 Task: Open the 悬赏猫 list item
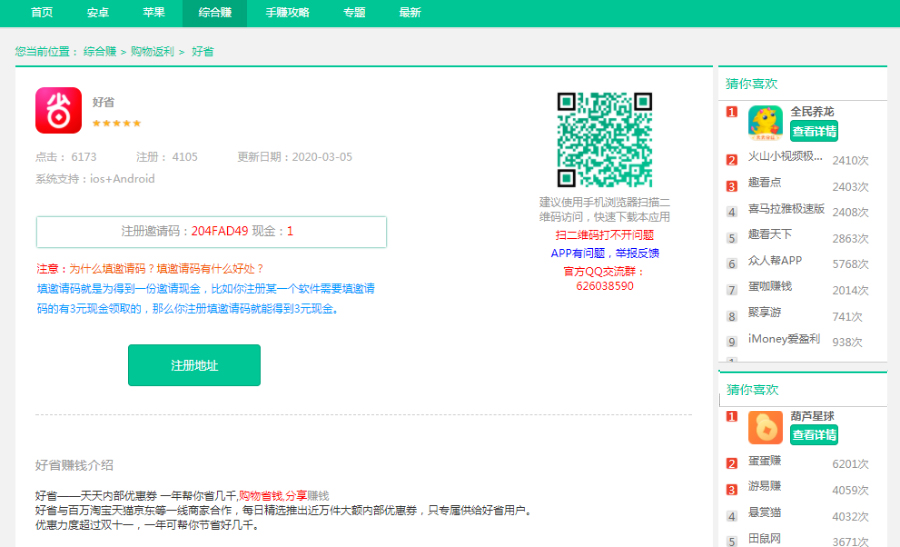pos(765,513)
